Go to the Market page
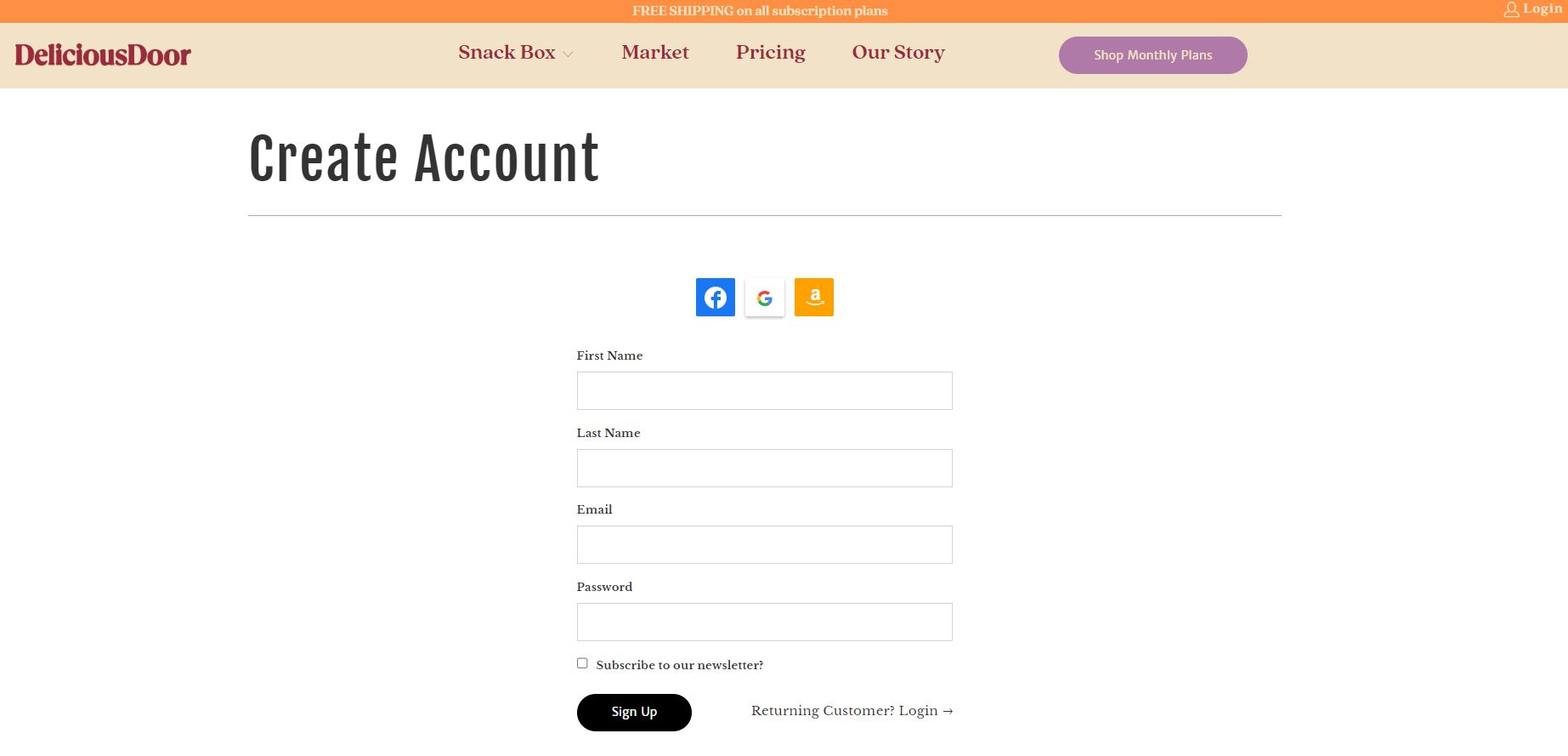The image size is (1568, 756). (x=655, y=53)
